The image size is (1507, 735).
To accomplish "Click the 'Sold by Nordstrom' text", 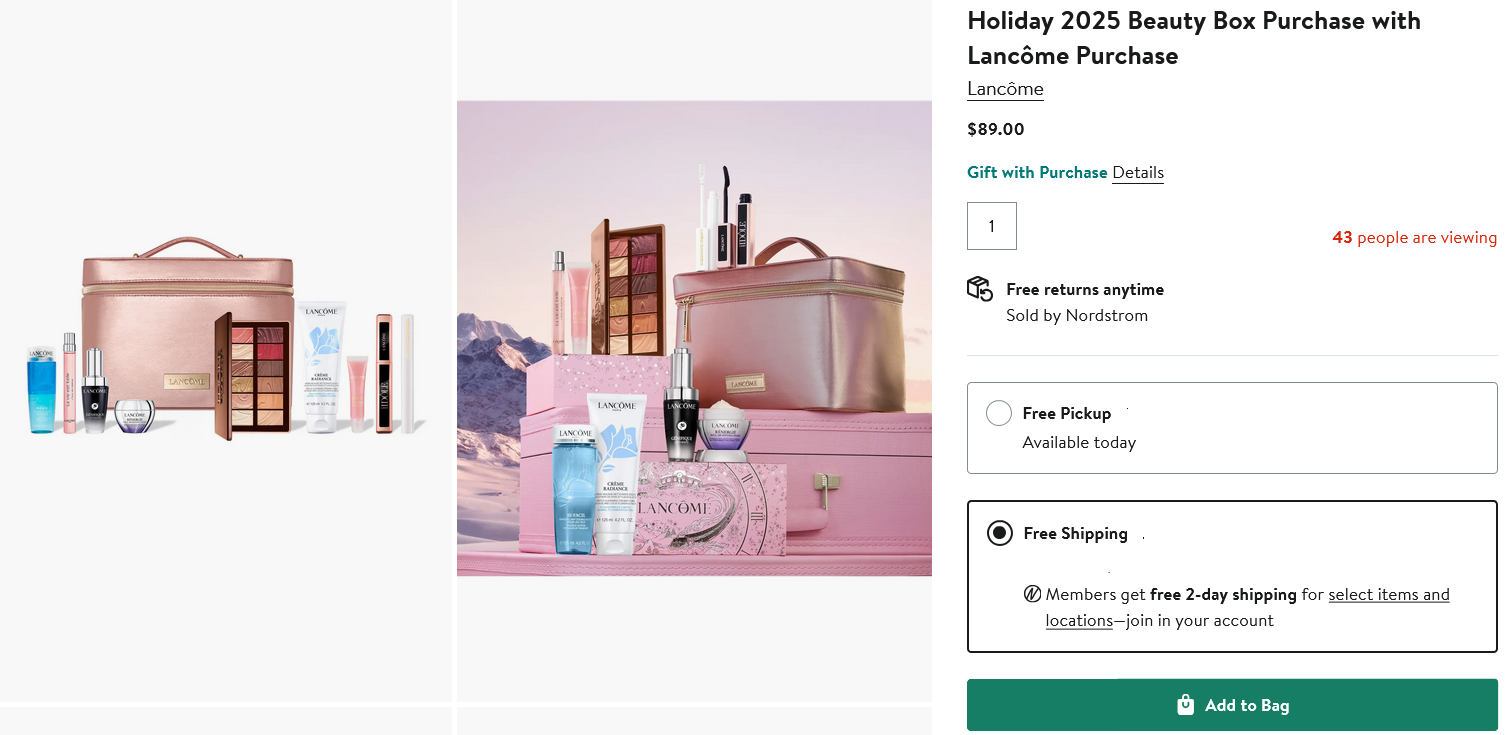I will click(1077, 315).
